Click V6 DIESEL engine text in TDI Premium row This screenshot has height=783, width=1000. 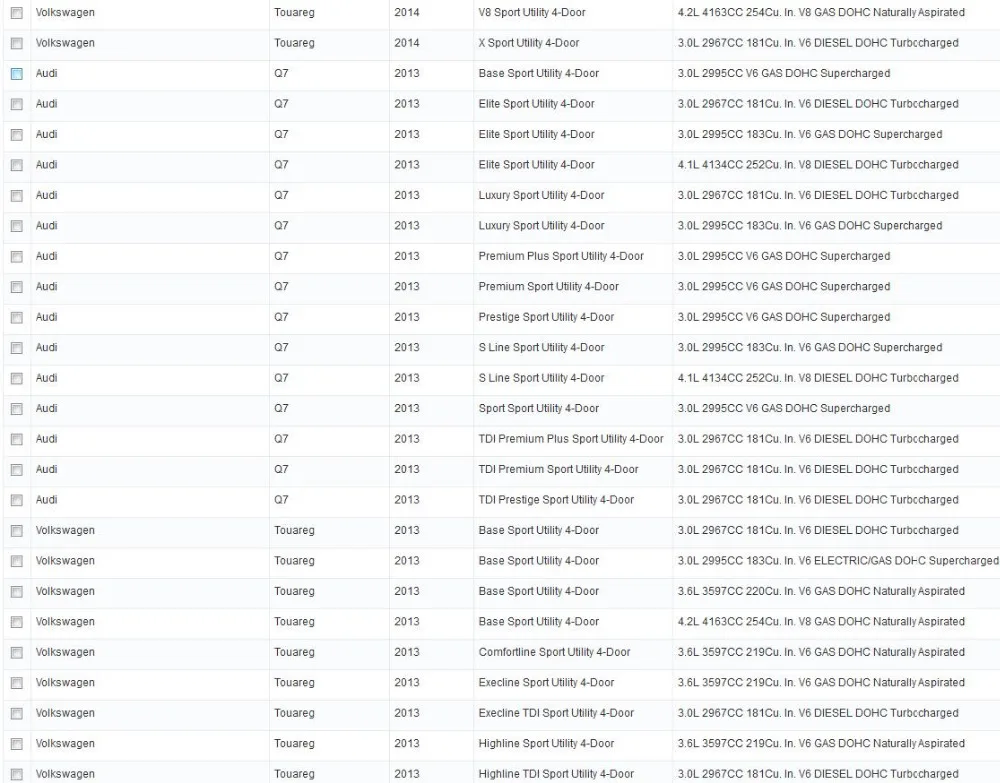click(818, 469)
